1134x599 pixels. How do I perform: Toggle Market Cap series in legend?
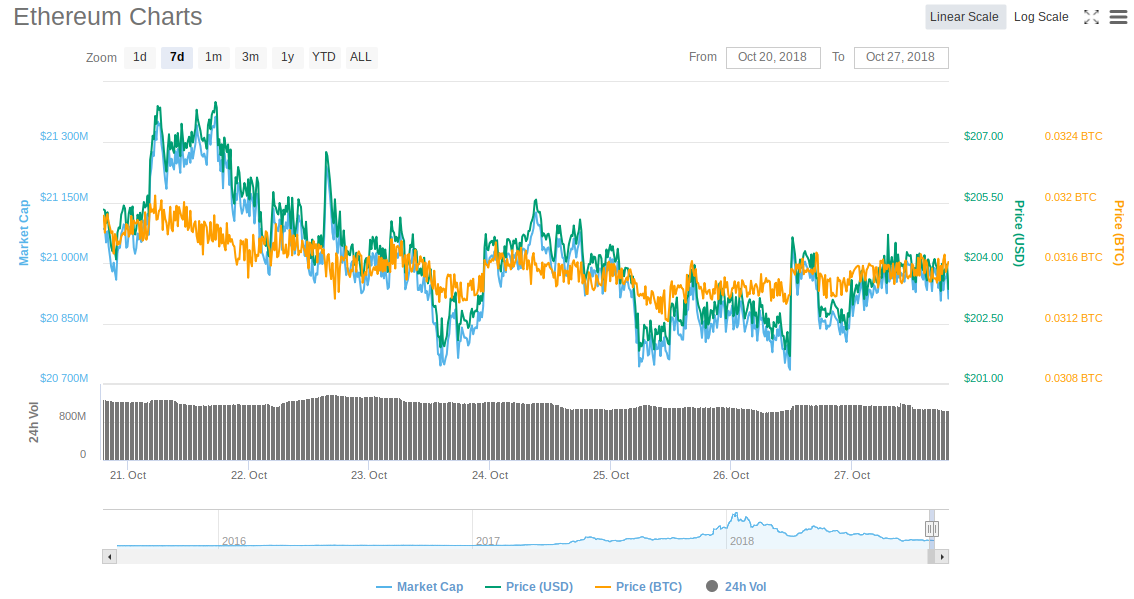420,587
